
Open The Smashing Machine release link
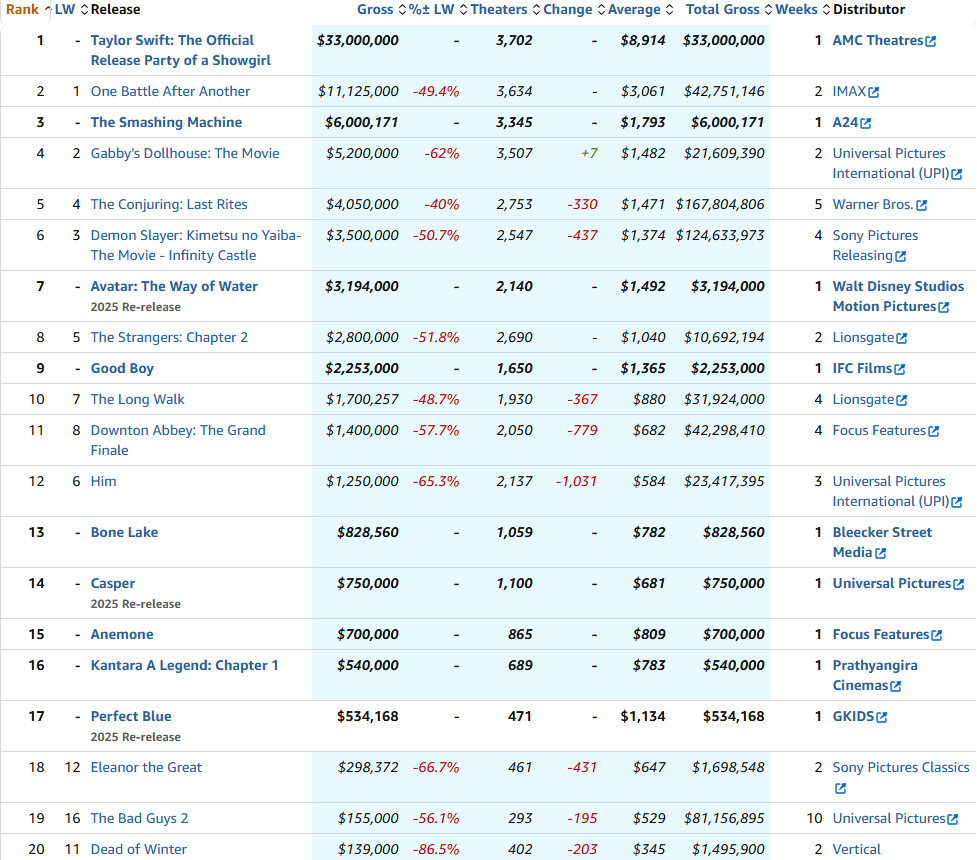[x=166, y=122]
